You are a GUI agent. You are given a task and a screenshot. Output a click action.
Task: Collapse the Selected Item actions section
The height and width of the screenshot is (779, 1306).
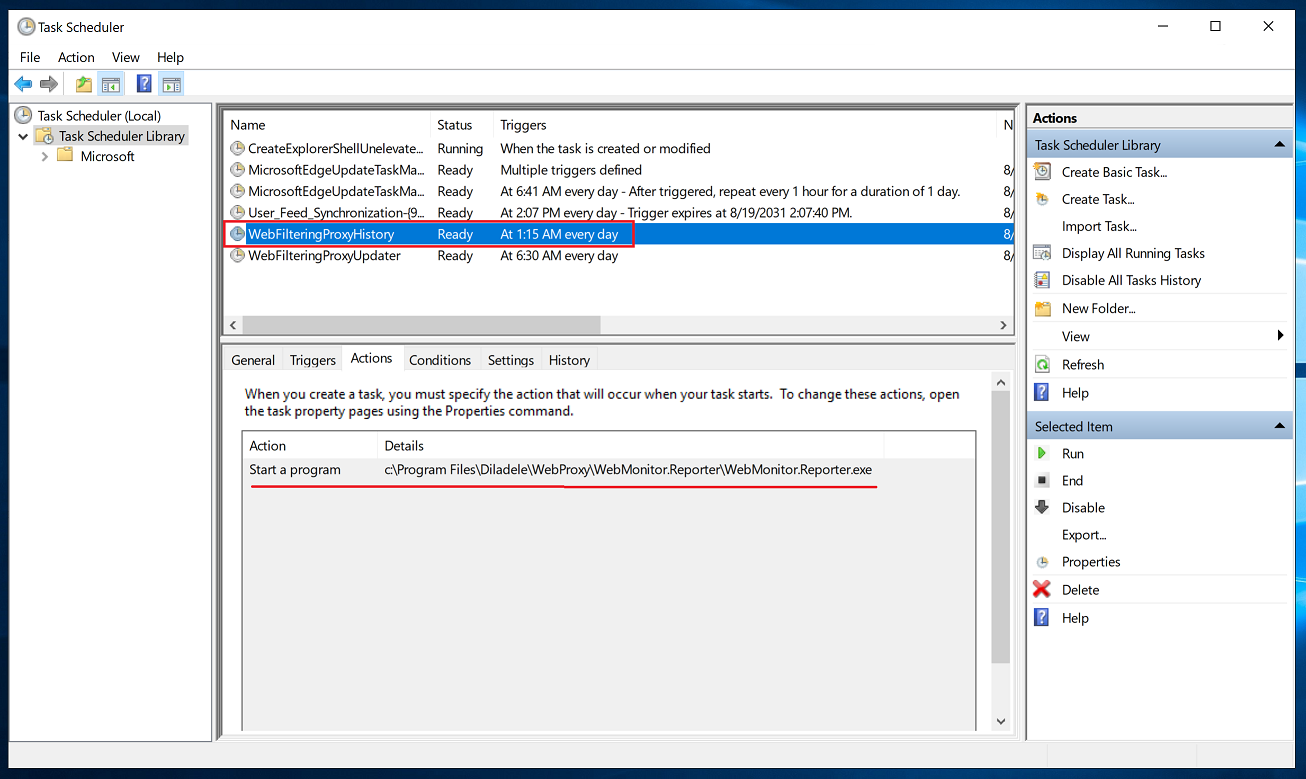click(1279, 427)
